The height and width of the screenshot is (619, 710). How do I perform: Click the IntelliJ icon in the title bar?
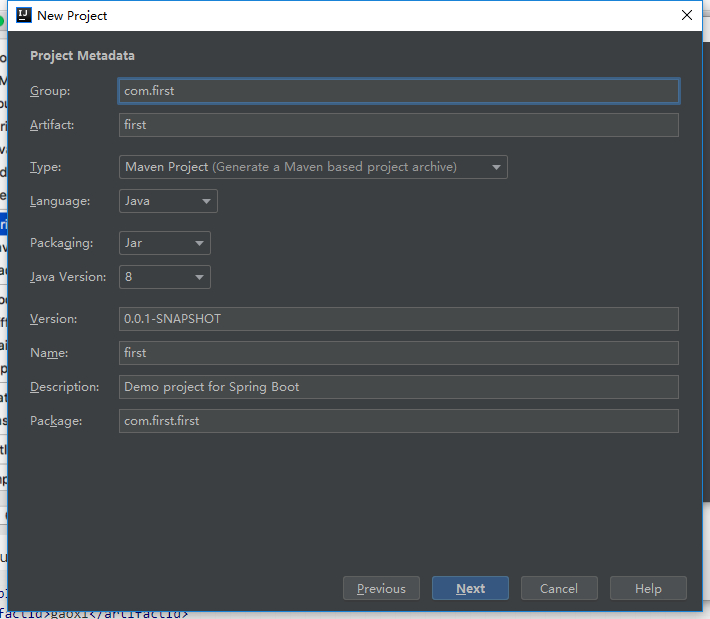point(24,15)
